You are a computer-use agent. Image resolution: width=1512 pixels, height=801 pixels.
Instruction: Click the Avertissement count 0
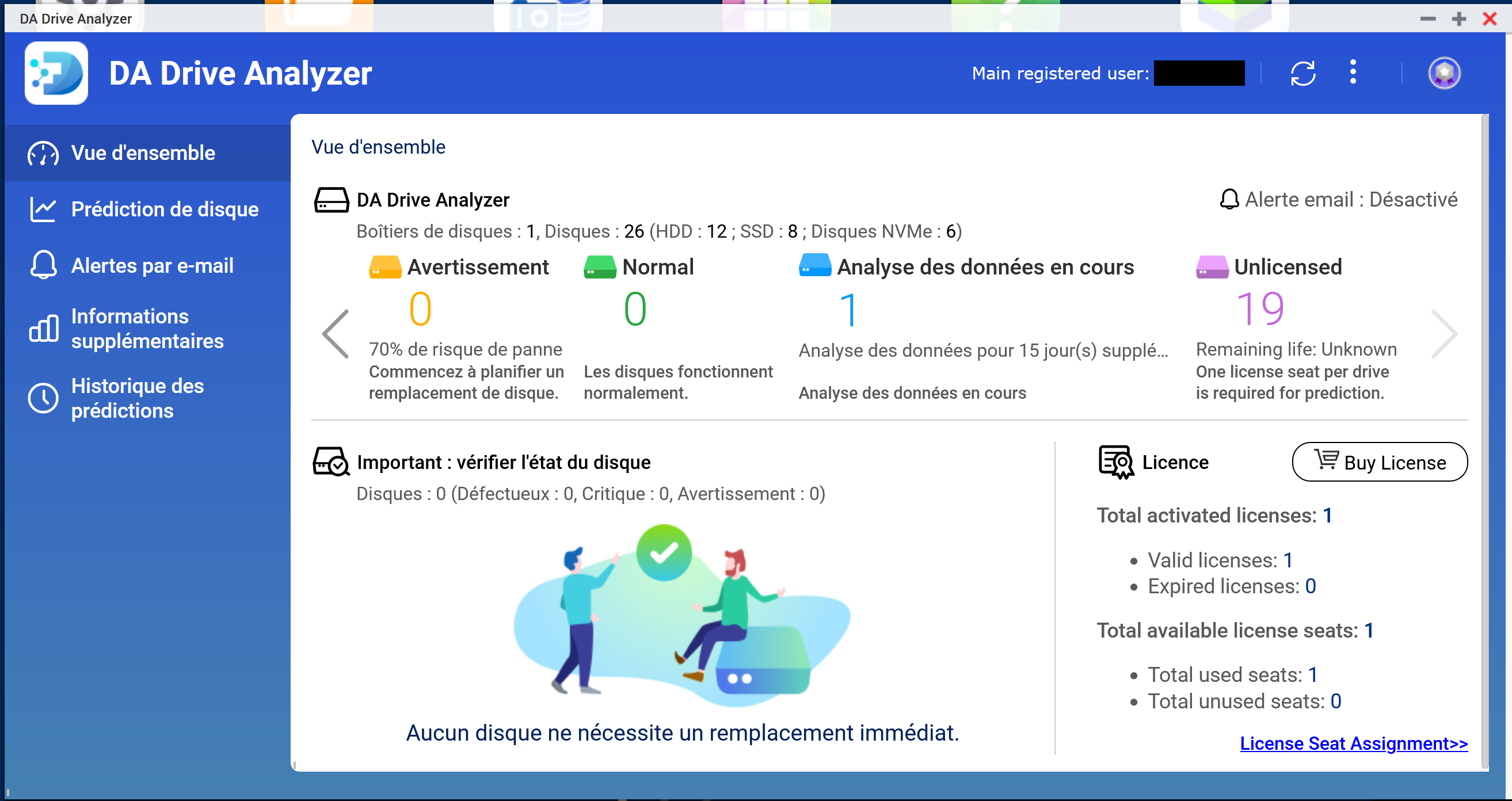pos(420,309)
